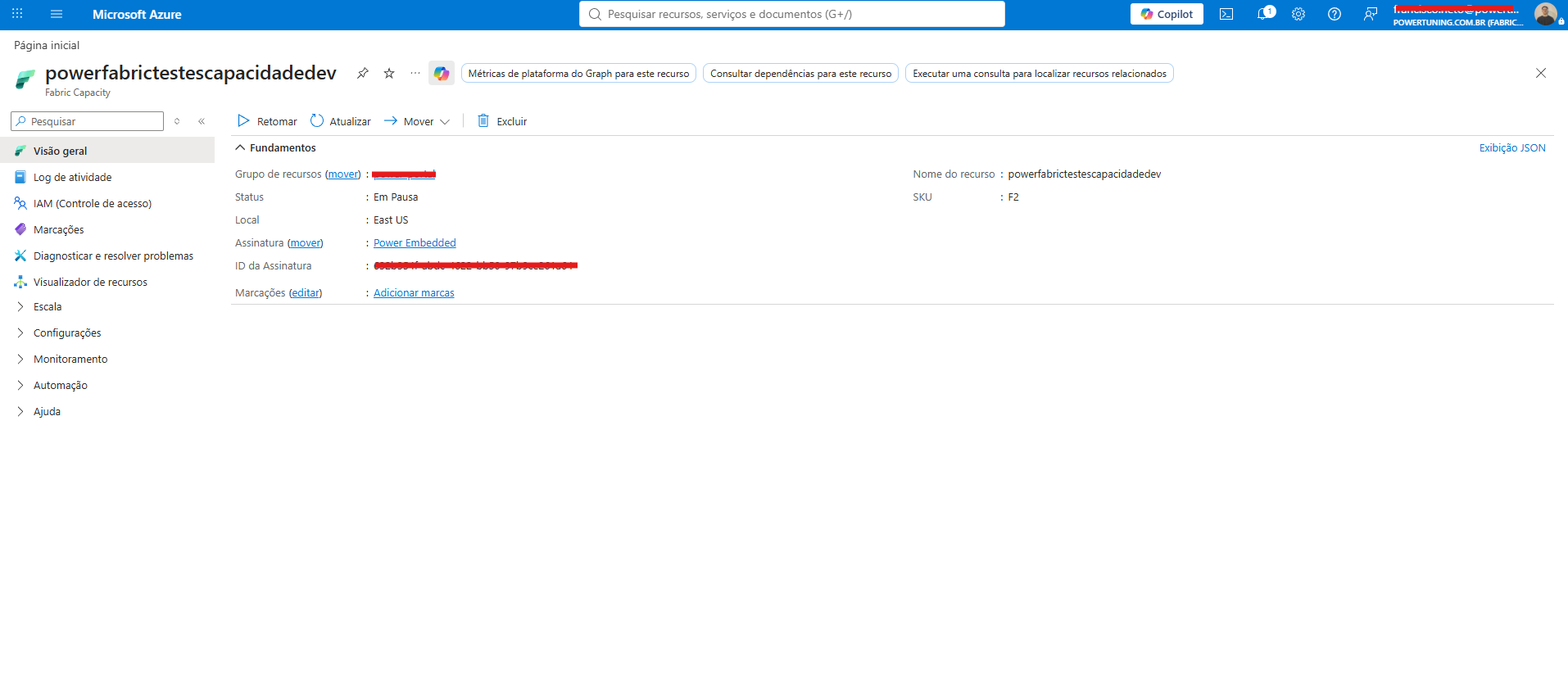
Task: Click the expand/collapse all icon near the search
Action: coord(177,121)
